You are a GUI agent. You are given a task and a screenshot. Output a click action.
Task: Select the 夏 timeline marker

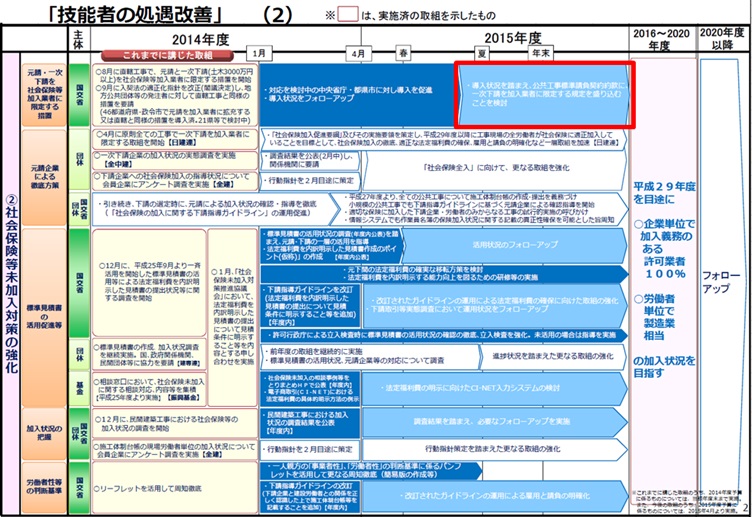click(x=482, y=54)
